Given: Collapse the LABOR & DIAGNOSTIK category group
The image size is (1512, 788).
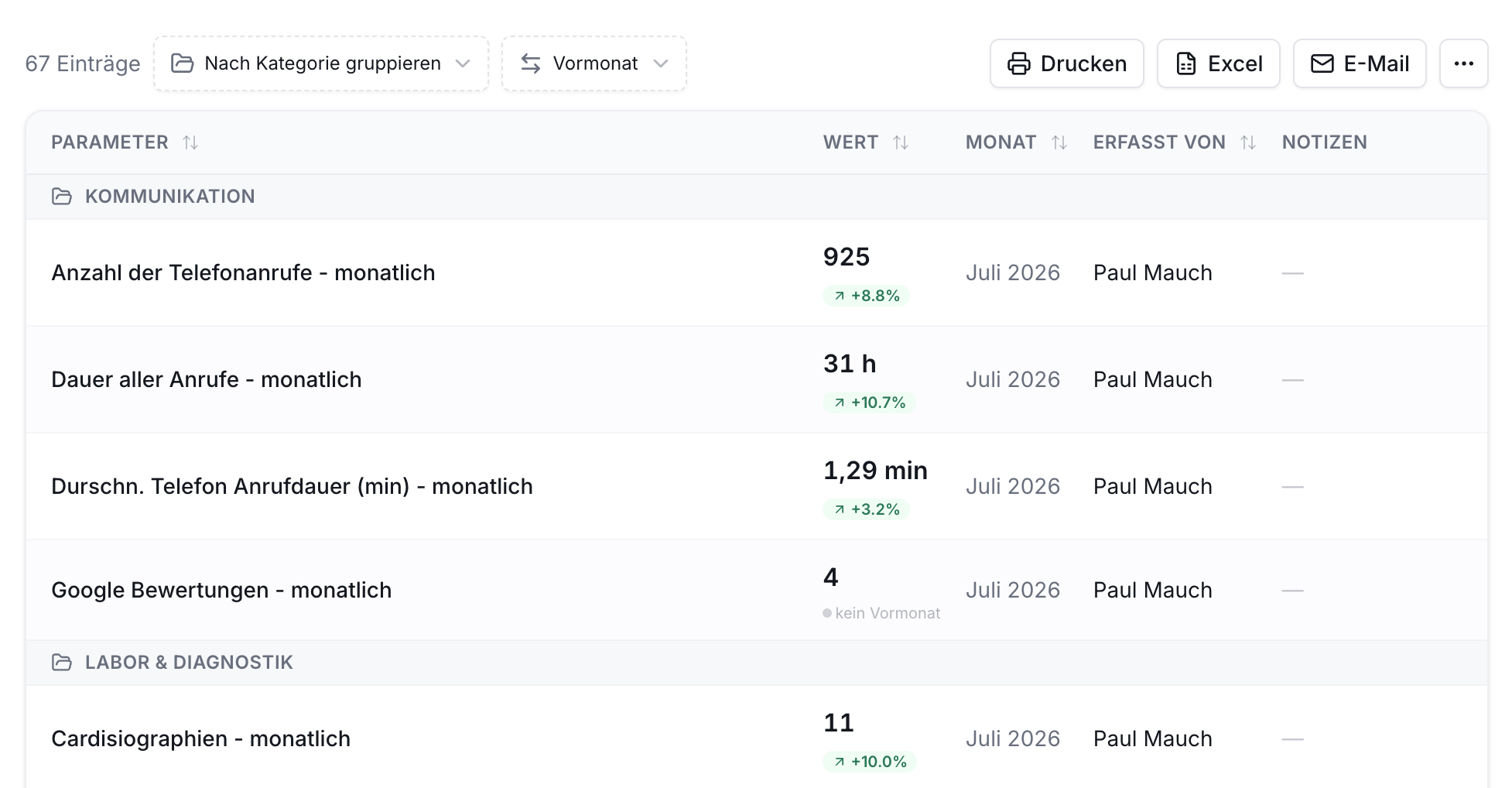Looking at the screenshot, I should pos(757,663).
